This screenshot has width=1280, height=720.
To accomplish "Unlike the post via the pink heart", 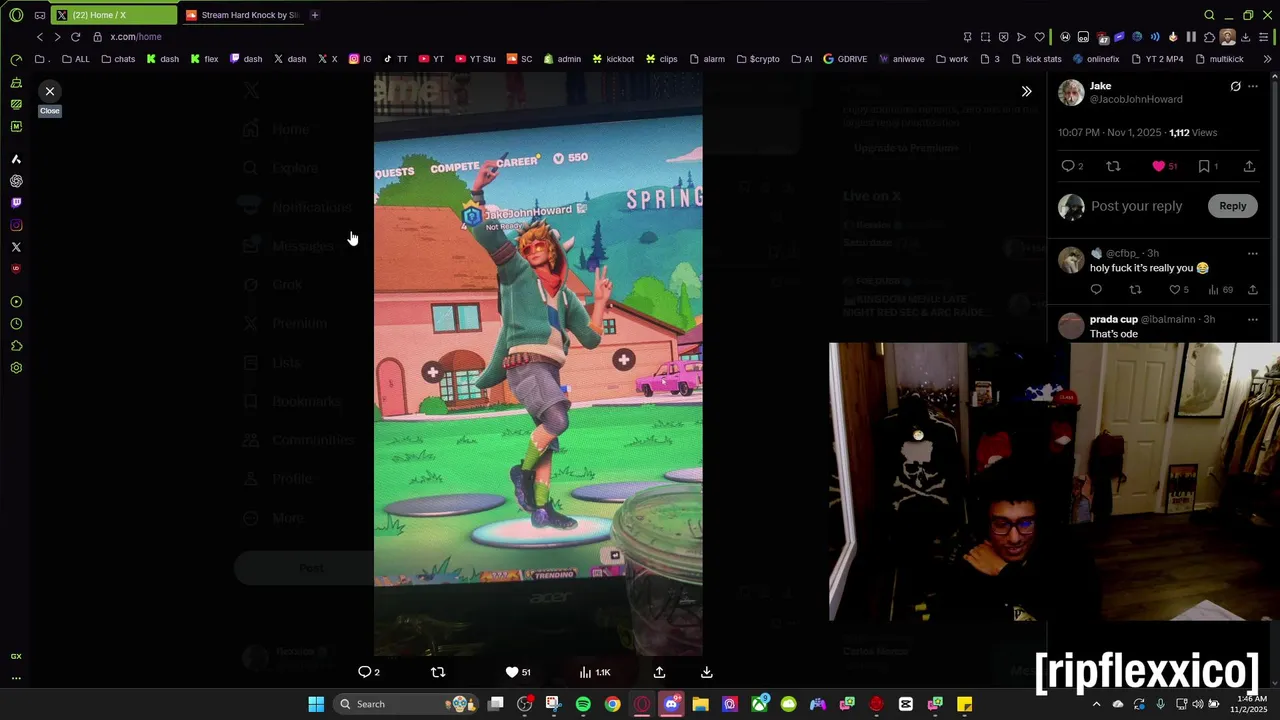I will point(1159,166).
